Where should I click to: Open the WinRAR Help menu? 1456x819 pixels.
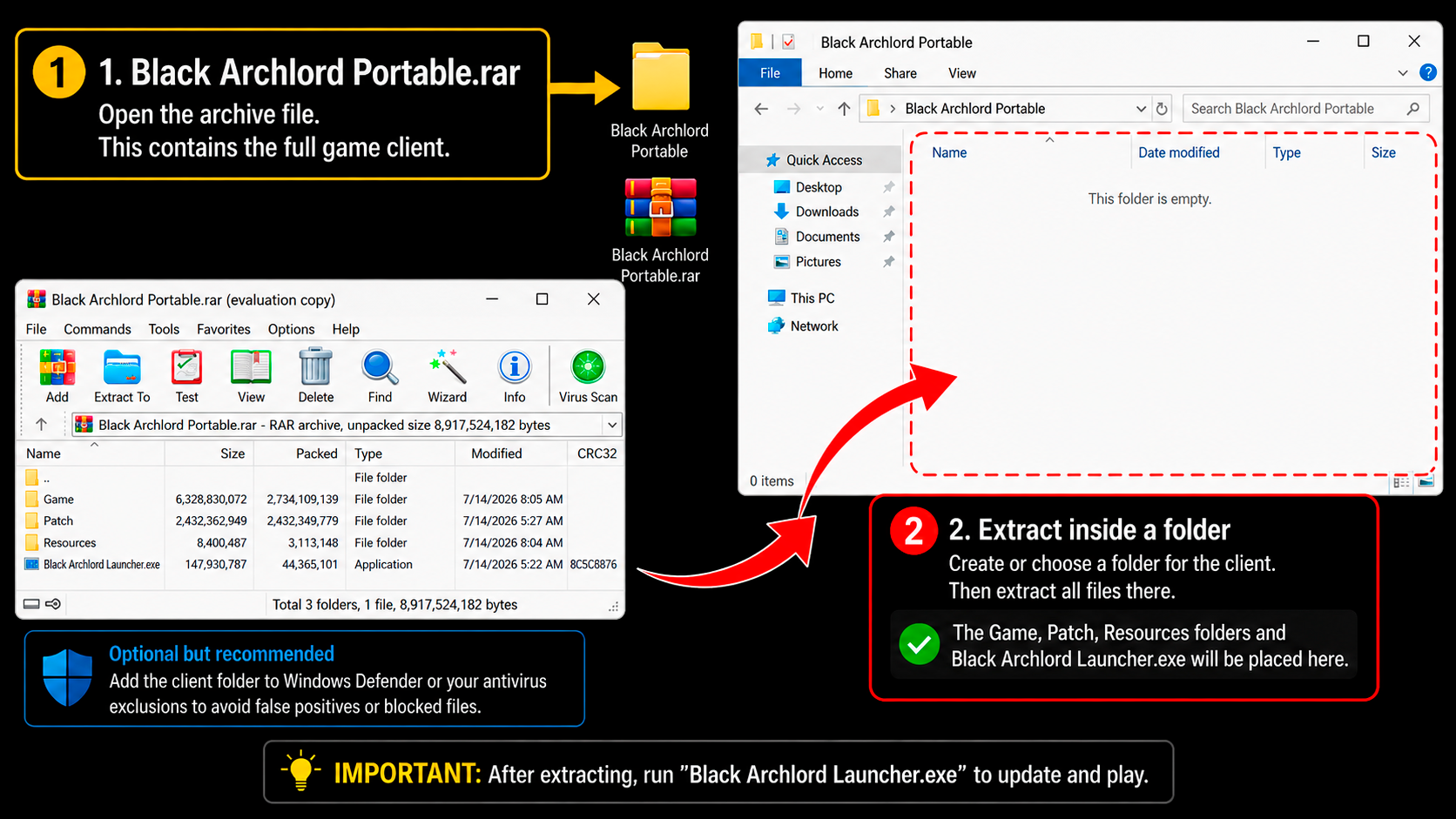[x=346, y=329]
